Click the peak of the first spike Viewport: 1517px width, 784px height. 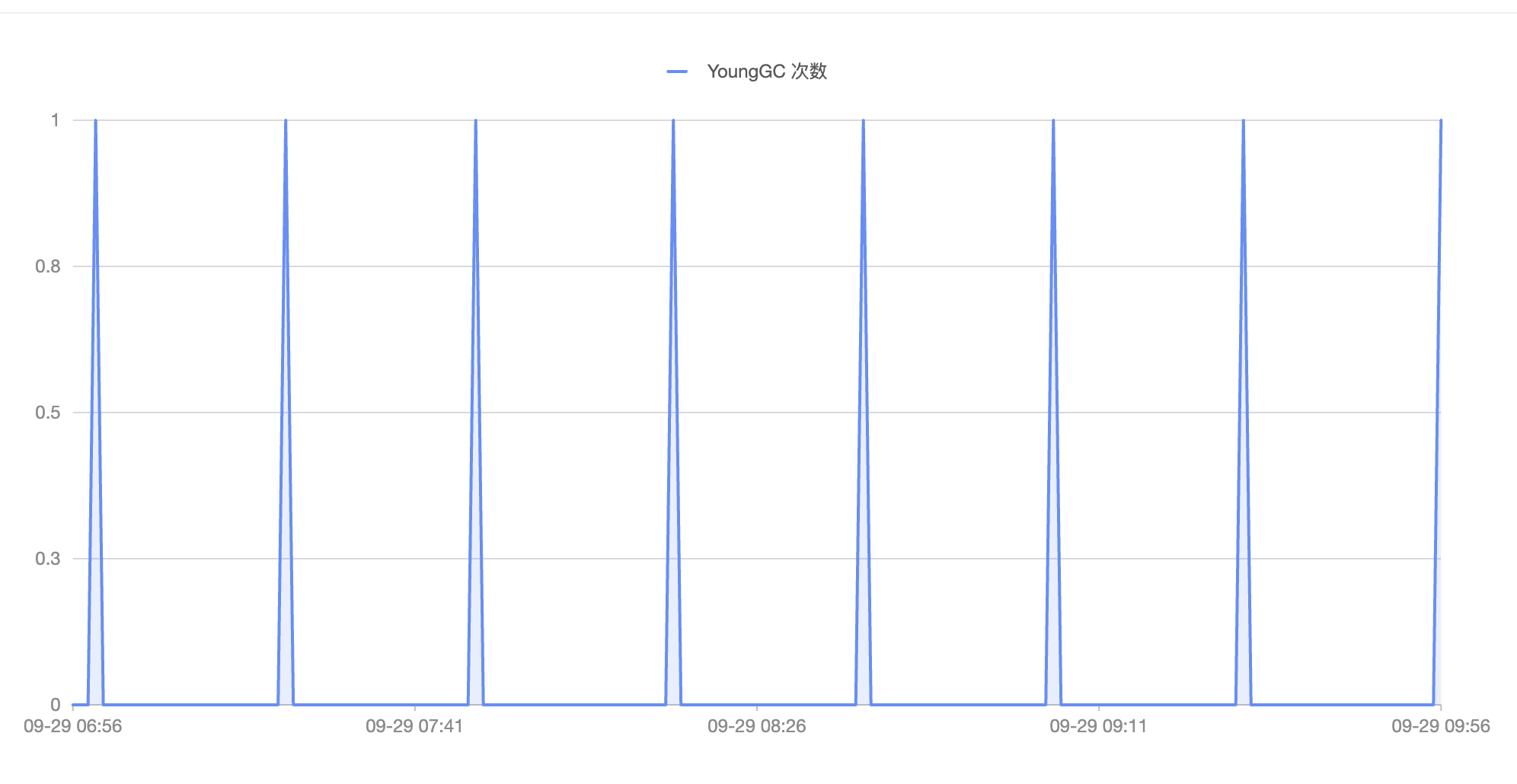pyautogui.click(x=95, y=121)
